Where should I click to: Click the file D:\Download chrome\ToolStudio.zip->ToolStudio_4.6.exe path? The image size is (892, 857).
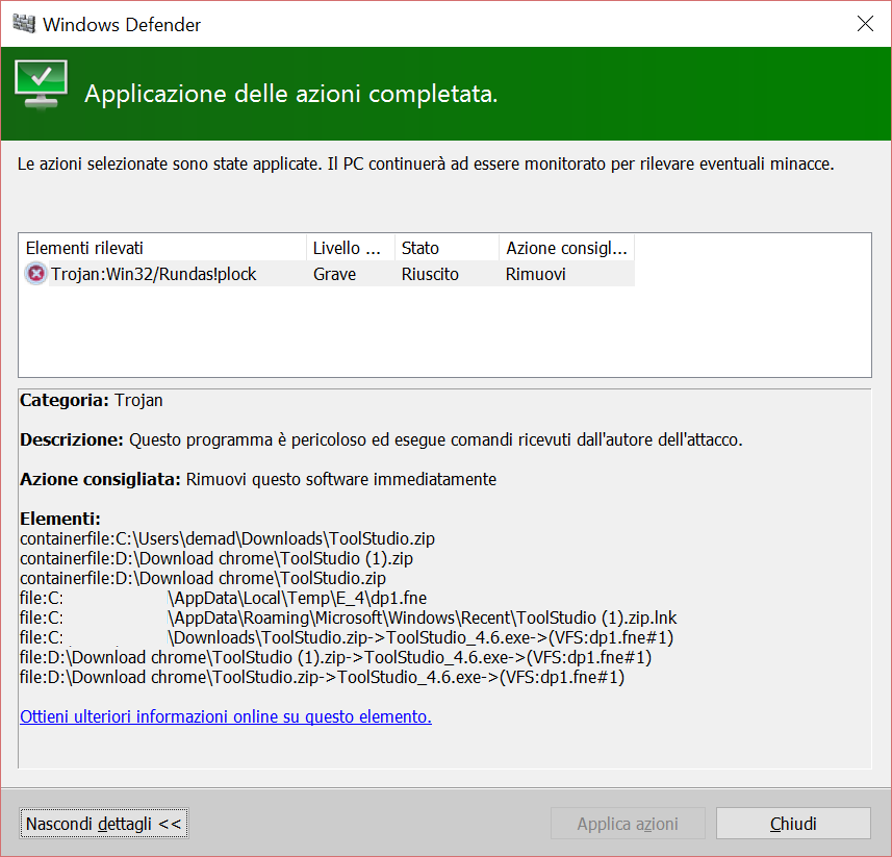pyautogui.click(x=322, y=677)
